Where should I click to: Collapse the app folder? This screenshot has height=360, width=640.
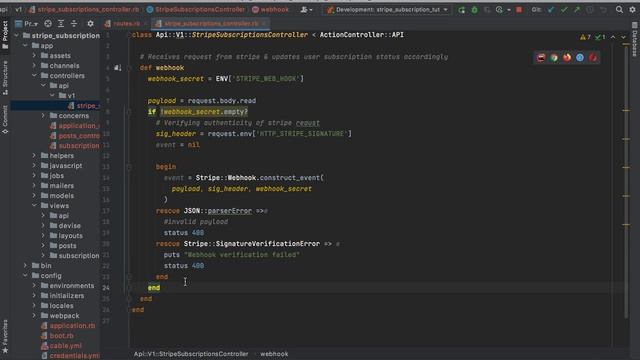click(25, 46)
